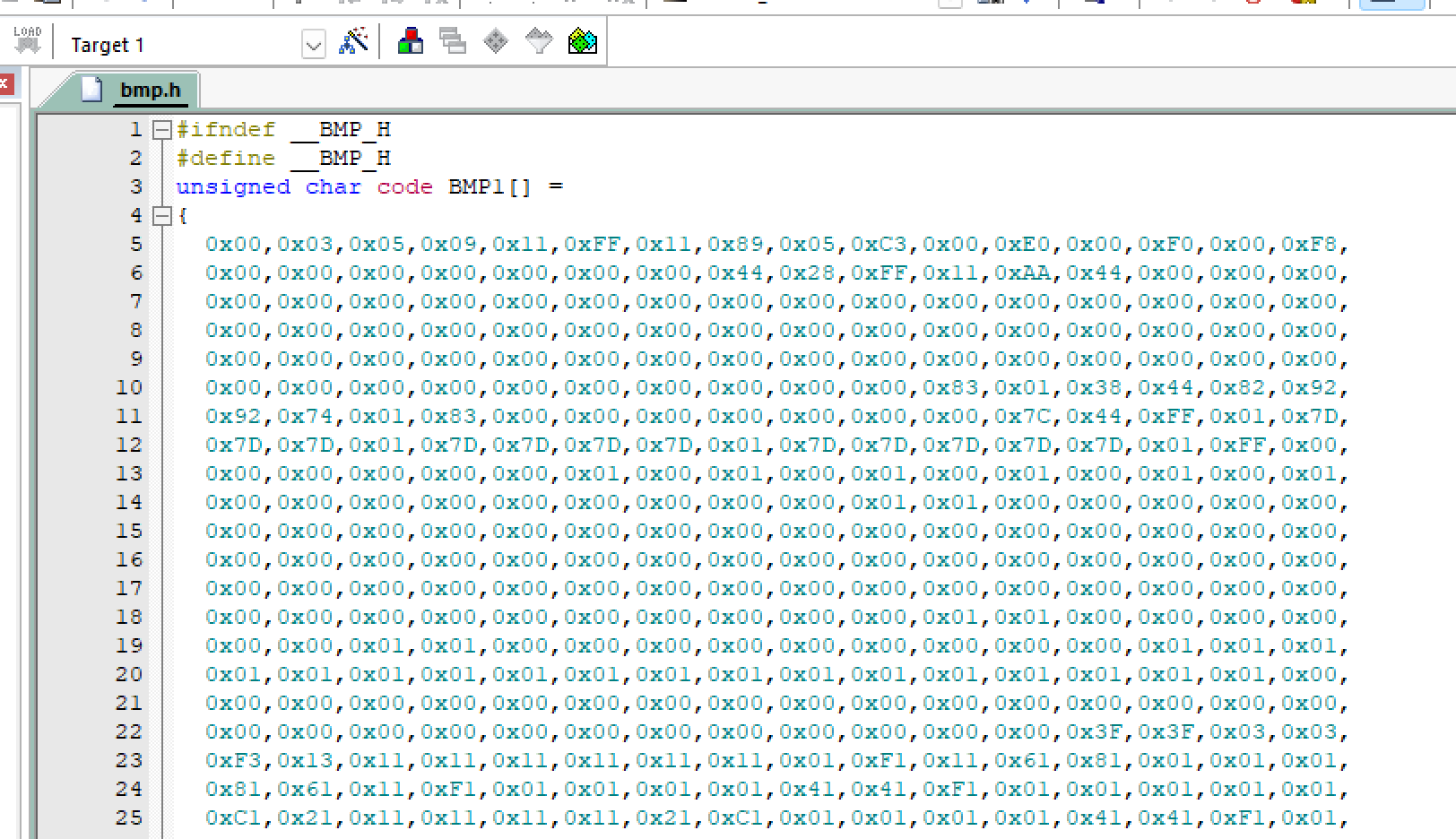Click the 0xAA value on line 6
Screen dimensions: 1456x839
pos(1023,273)
